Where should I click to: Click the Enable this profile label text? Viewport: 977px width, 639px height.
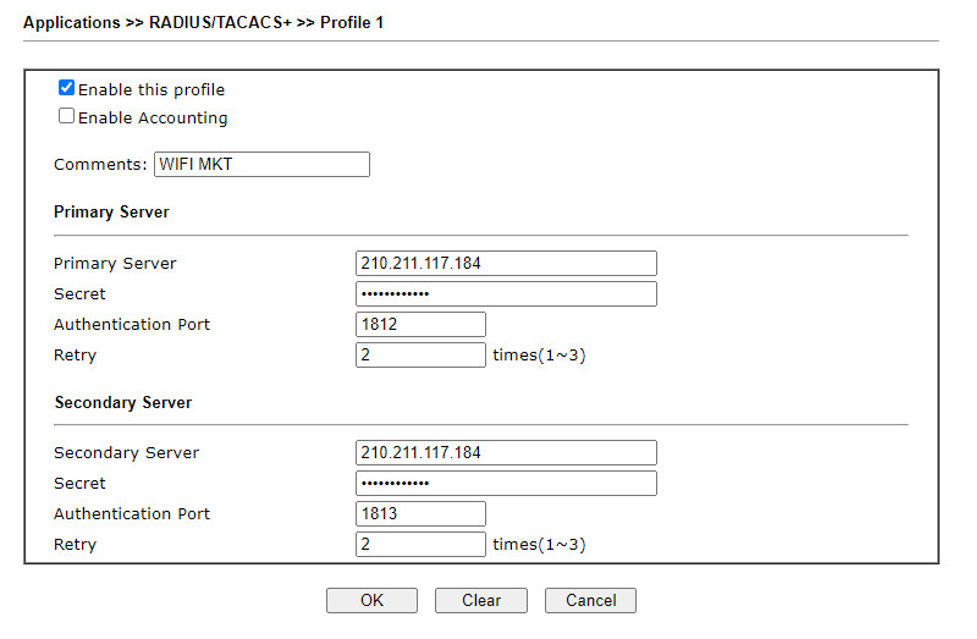(x=151, y=90)
